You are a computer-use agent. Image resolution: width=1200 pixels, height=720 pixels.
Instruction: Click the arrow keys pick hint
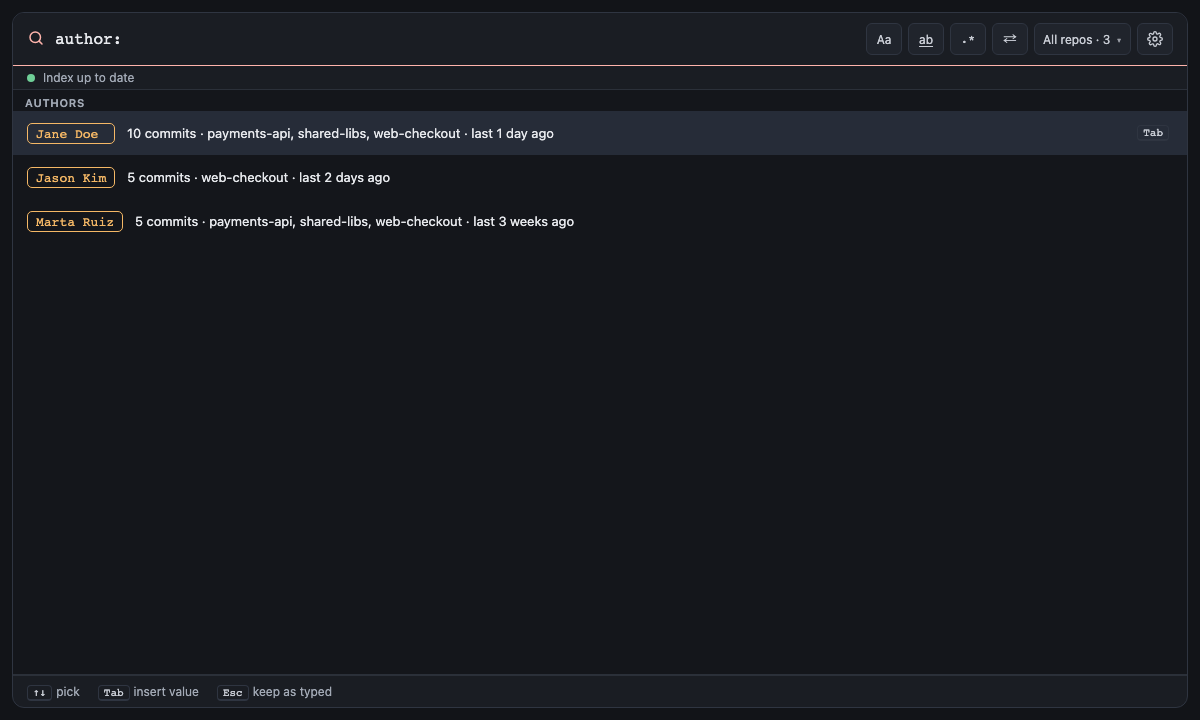(x=54, y=692)
